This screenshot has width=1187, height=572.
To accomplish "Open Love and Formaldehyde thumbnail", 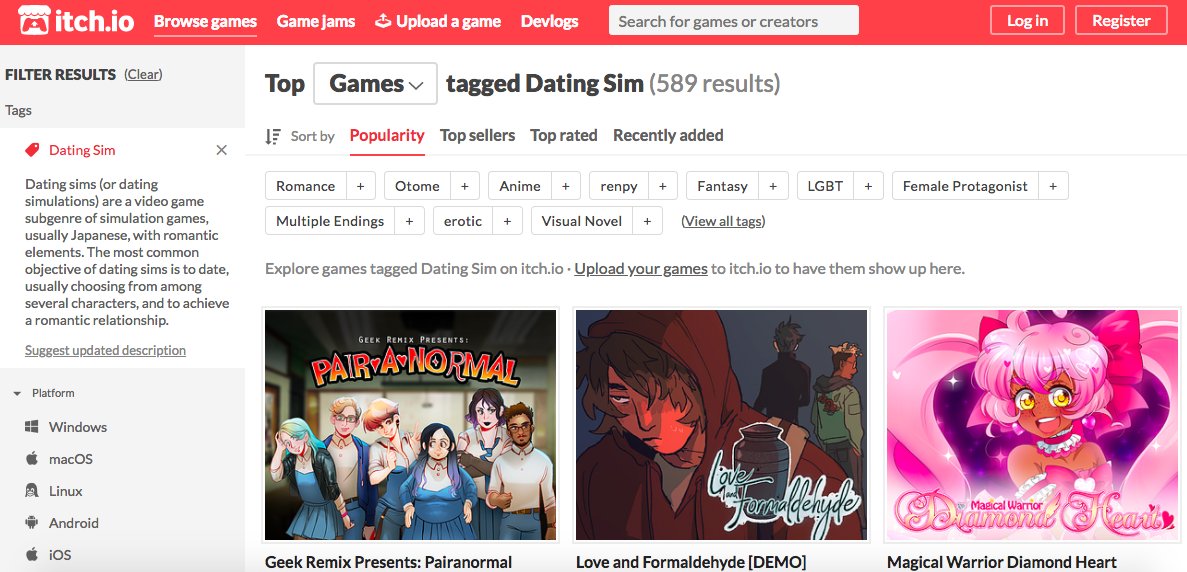I will coord(721,424).
